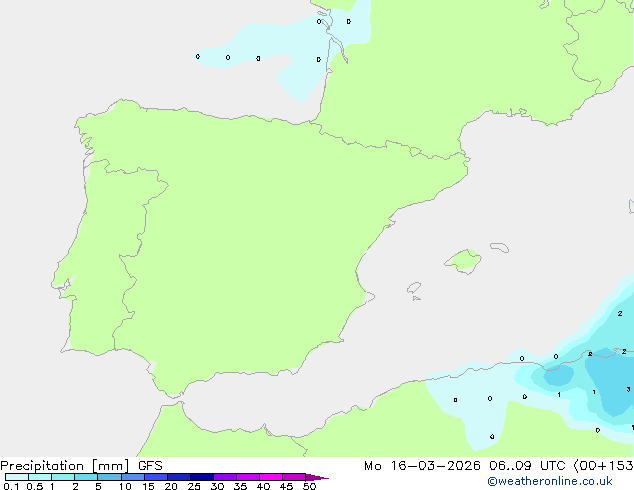Click the over-50 arrow at legend end
Viewport: 634px width, 490px height.
point(317,477)
